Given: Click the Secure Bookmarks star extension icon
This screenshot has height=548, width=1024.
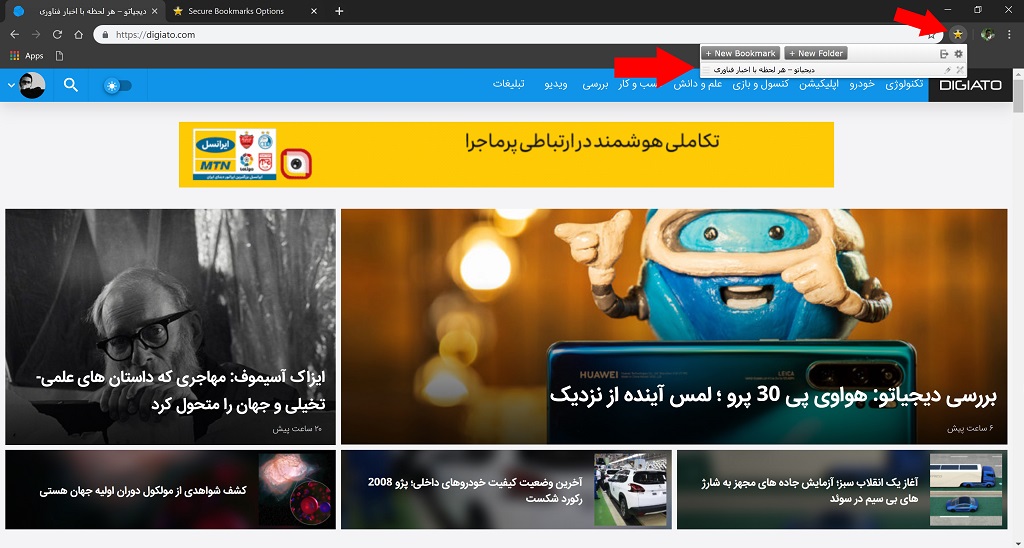Looking at the screenshot, I should [x=957, y=35].
